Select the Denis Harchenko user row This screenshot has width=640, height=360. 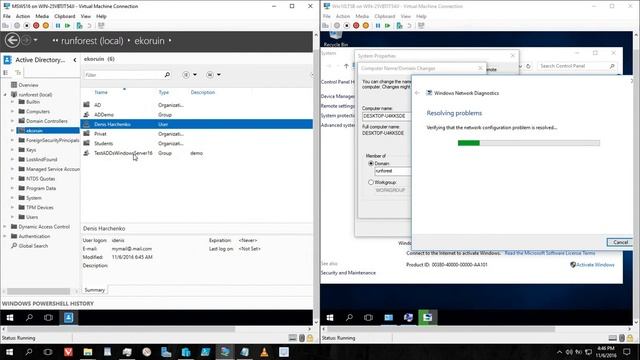coord(197,124)
